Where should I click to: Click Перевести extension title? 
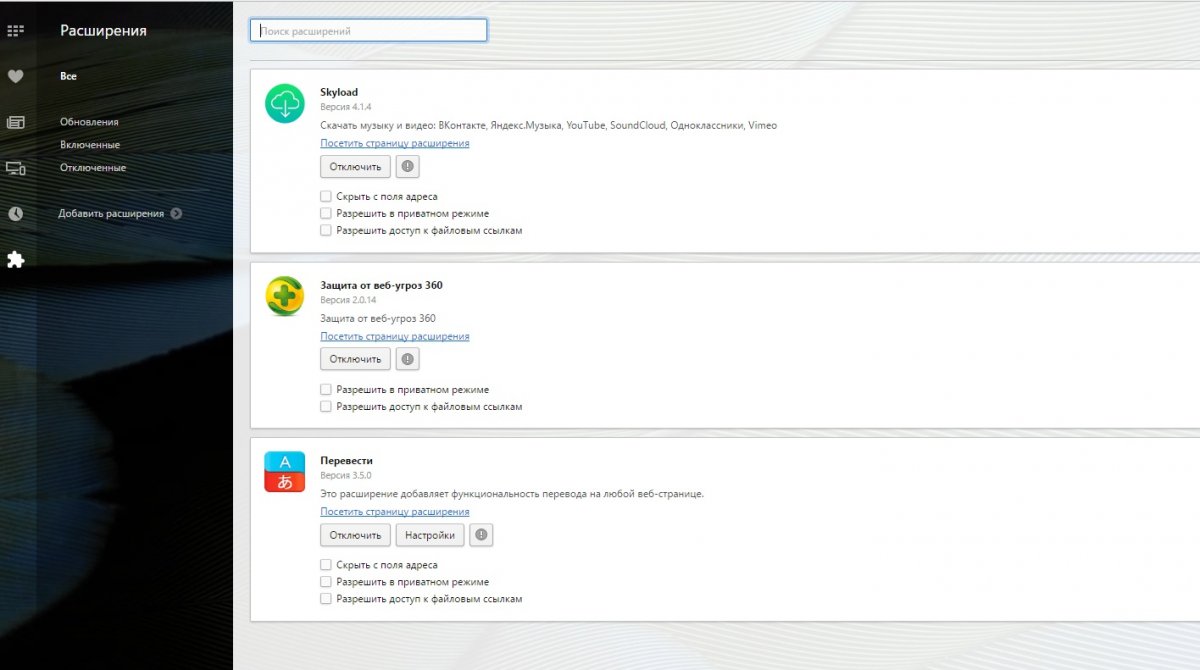346,461
